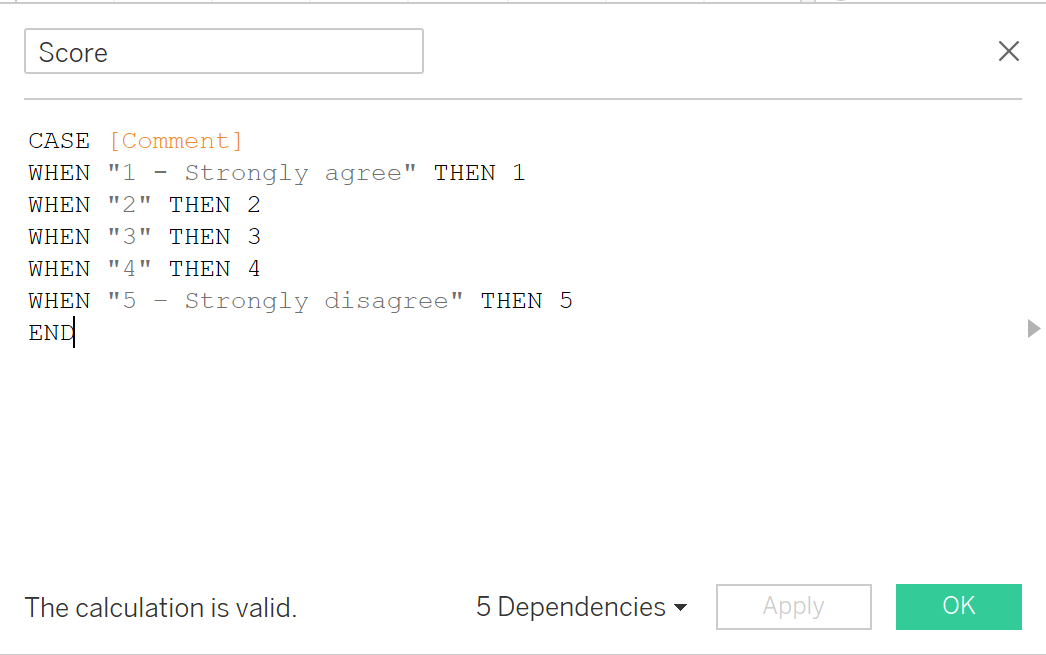The height and width of the screenshot is (655, 1046).
Task: Click the "1 - Strongly agree" string
Action: point(262,173)
